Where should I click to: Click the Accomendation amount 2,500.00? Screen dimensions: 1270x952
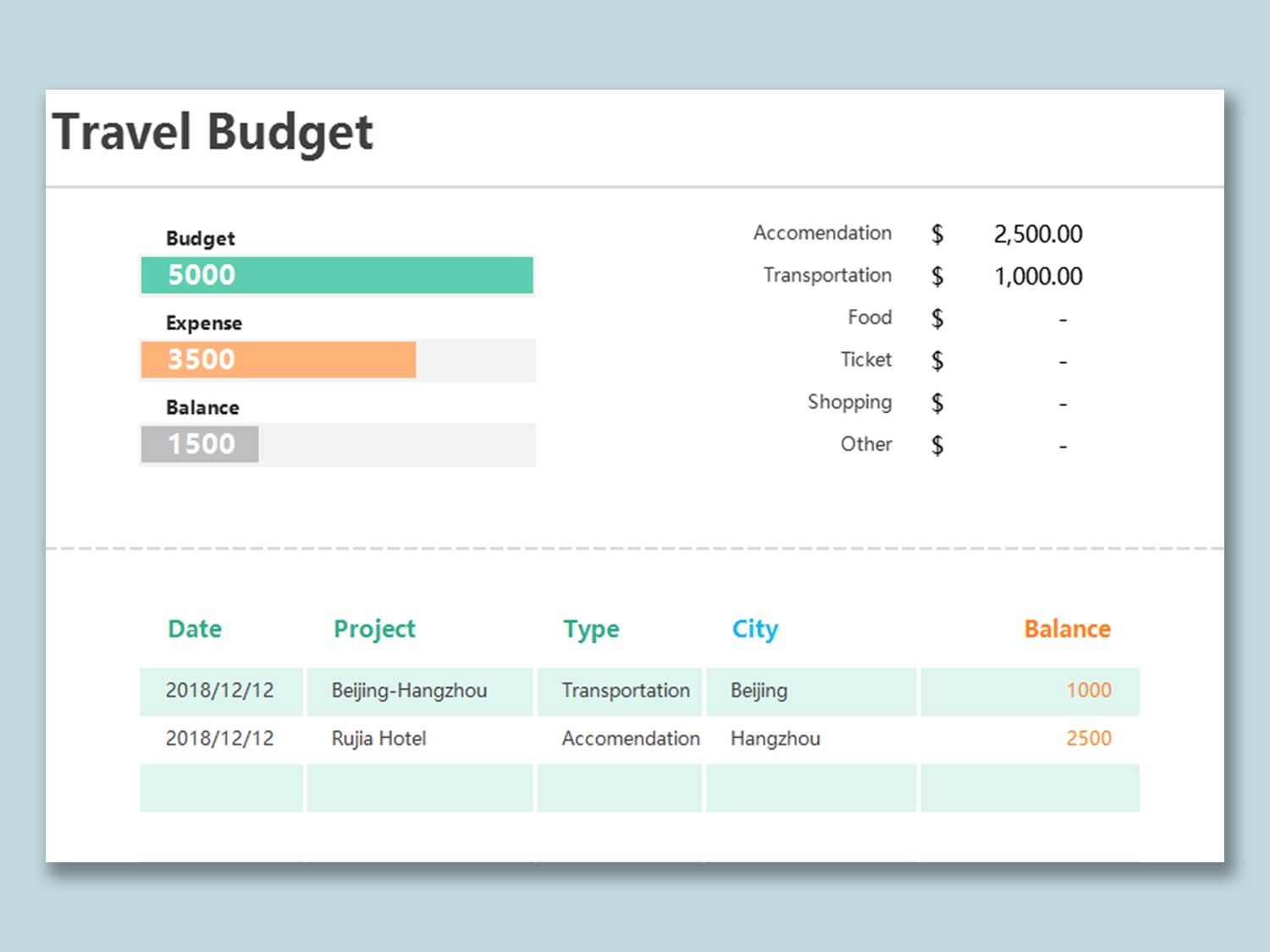[1037, 234]
